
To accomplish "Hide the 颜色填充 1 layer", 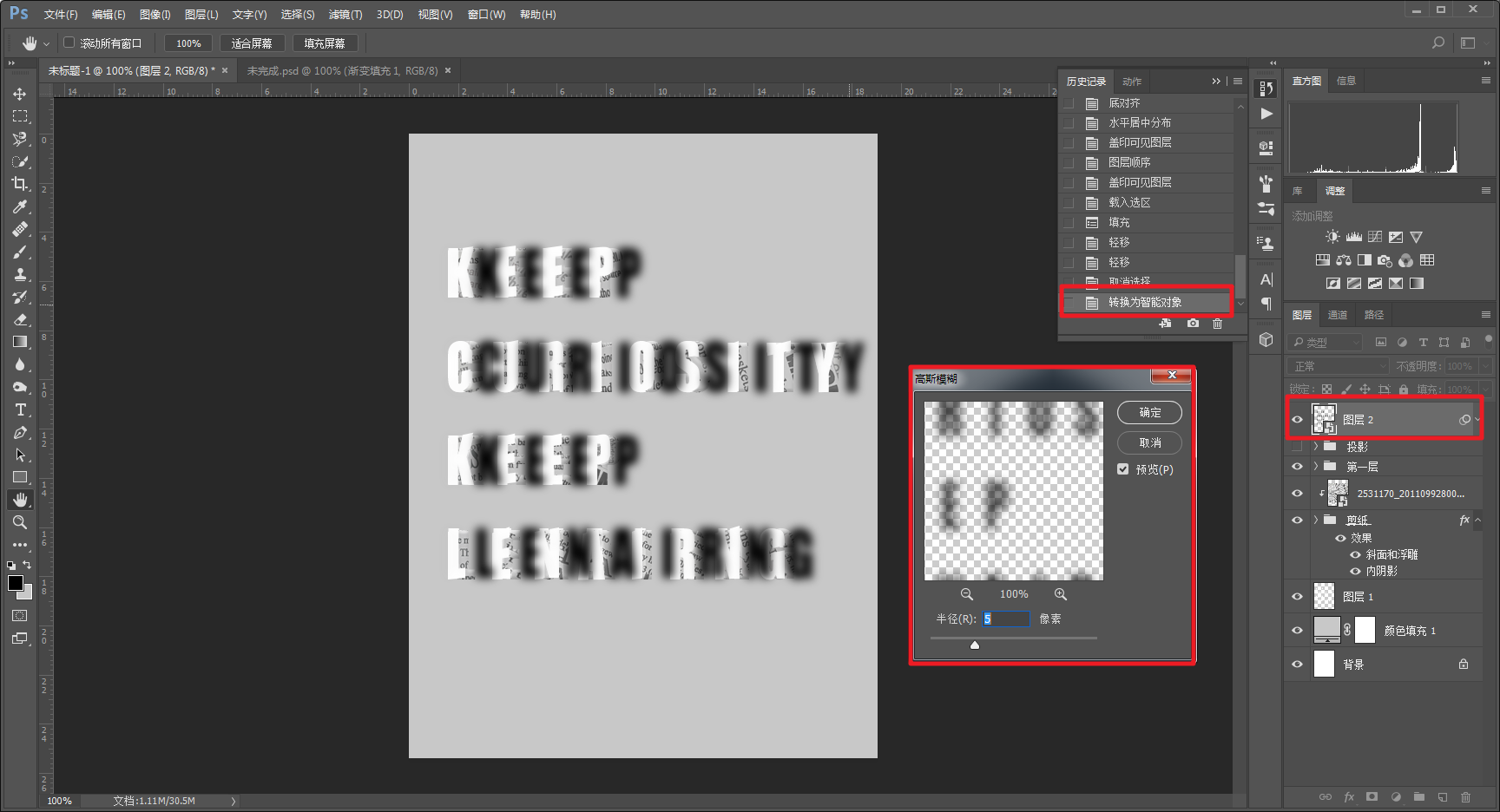I will (x=1297, y=631).
